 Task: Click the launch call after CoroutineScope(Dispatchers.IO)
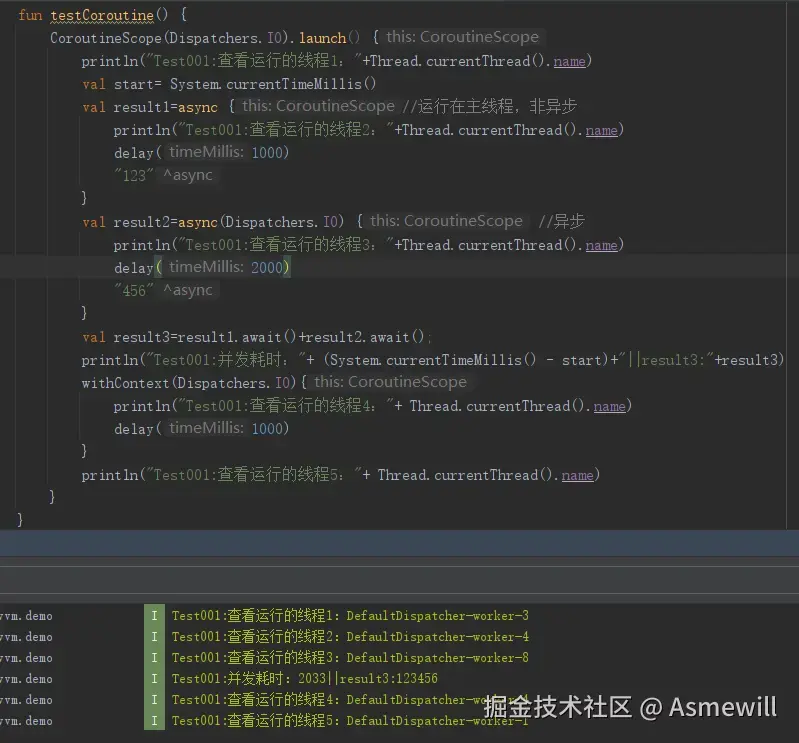click(x=322, y=38)
